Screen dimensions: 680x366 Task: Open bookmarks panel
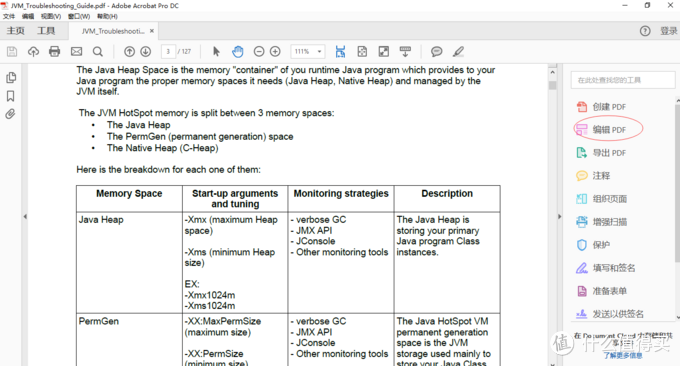pyautogui.click(x=11, y=96)
